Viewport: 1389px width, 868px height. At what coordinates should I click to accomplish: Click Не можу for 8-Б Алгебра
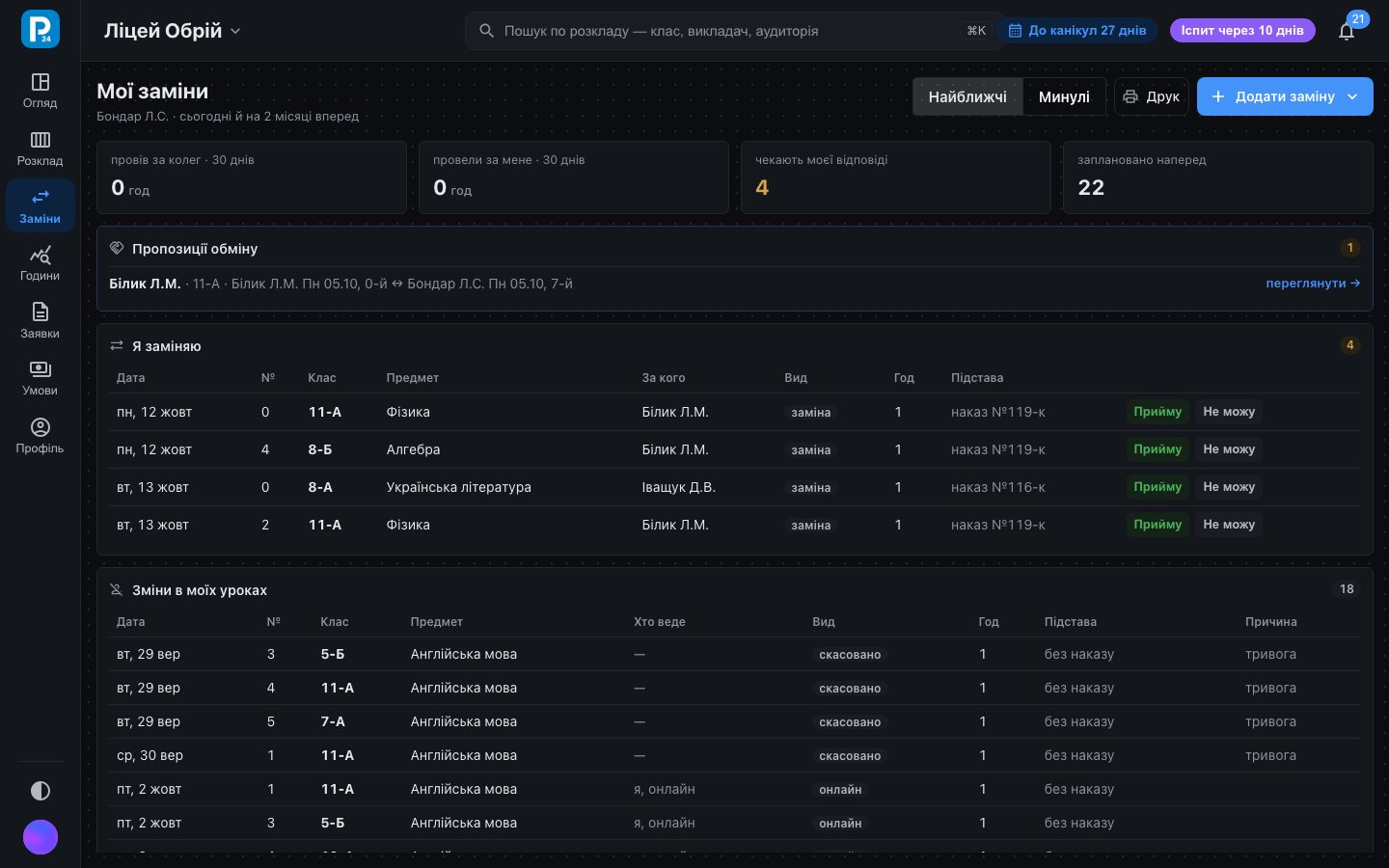[x=1229, y=449]
